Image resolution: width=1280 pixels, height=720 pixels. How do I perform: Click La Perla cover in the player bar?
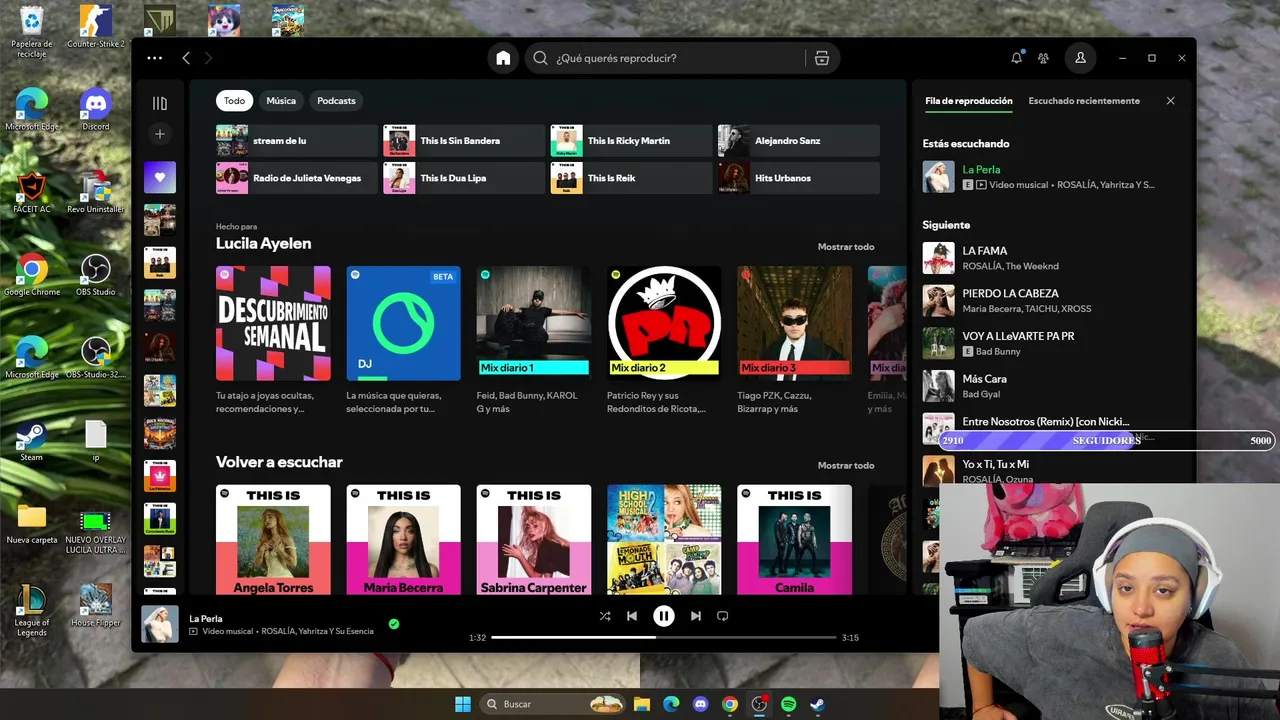160,624
